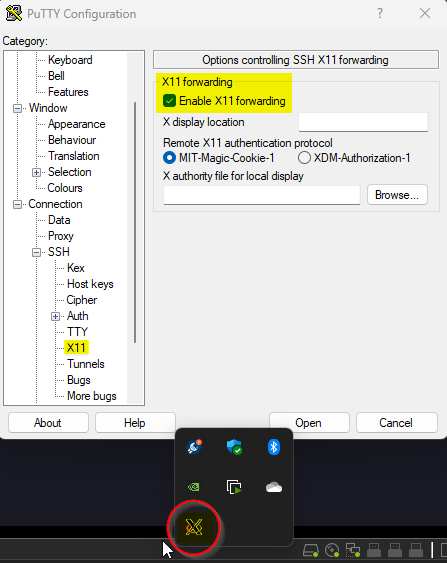447x563 pixels.
Task: Open the Window category
Action: (x=48, y=108)
